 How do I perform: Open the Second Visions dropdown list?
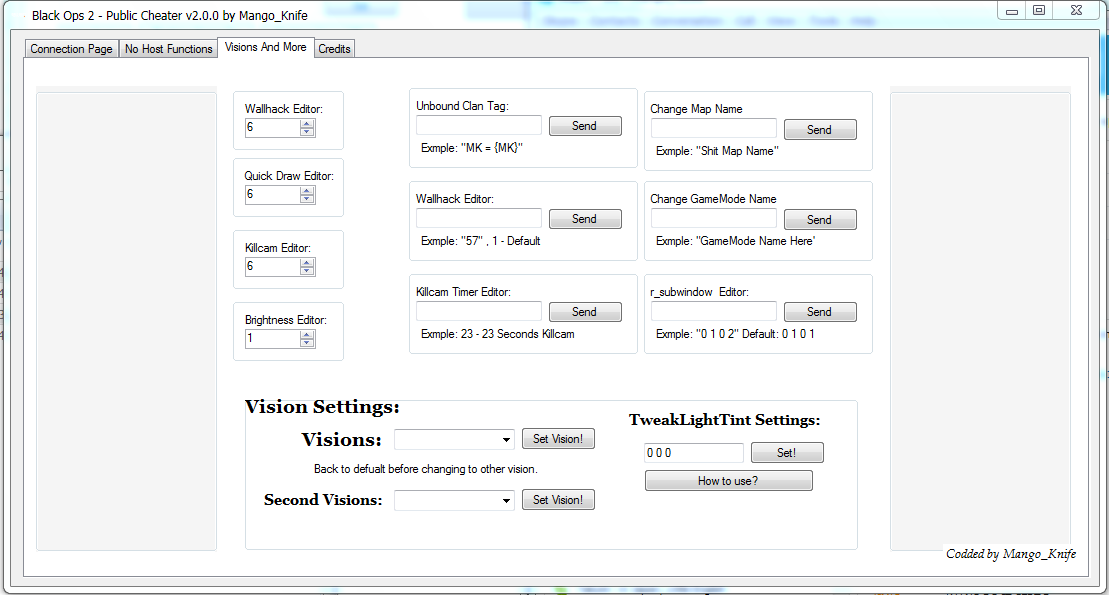[506, 501]
